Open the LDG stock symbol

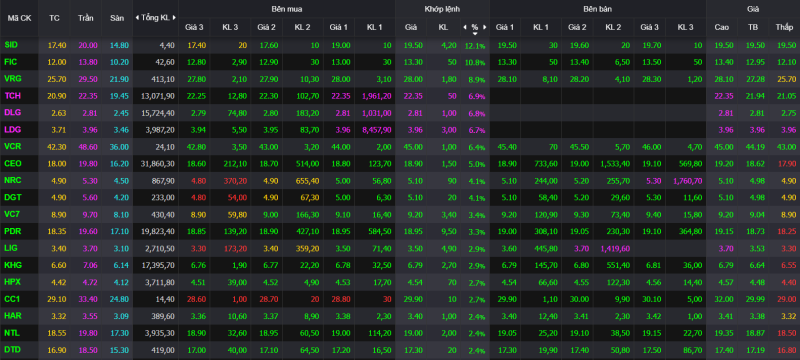click(x=12, y=130)
